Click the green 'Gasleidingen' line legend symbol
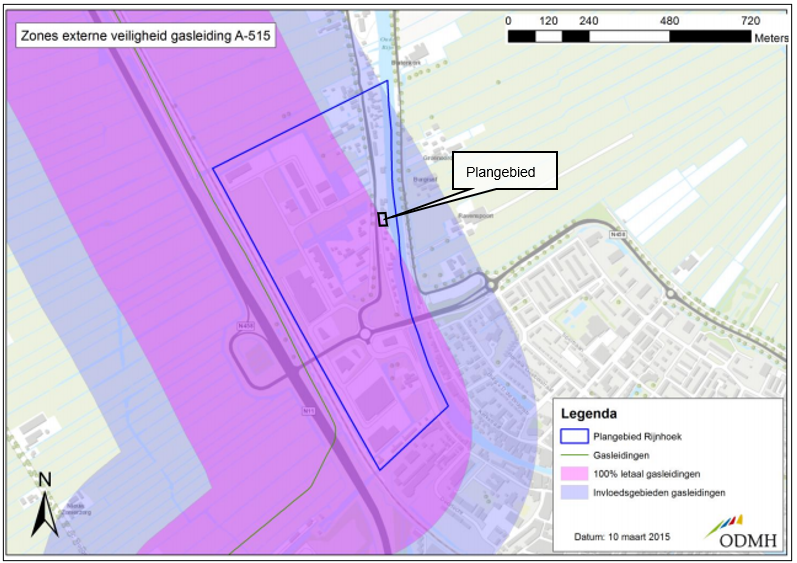This screenshot has width=797, height=563. pyautogui.click(x=574, y=455)
